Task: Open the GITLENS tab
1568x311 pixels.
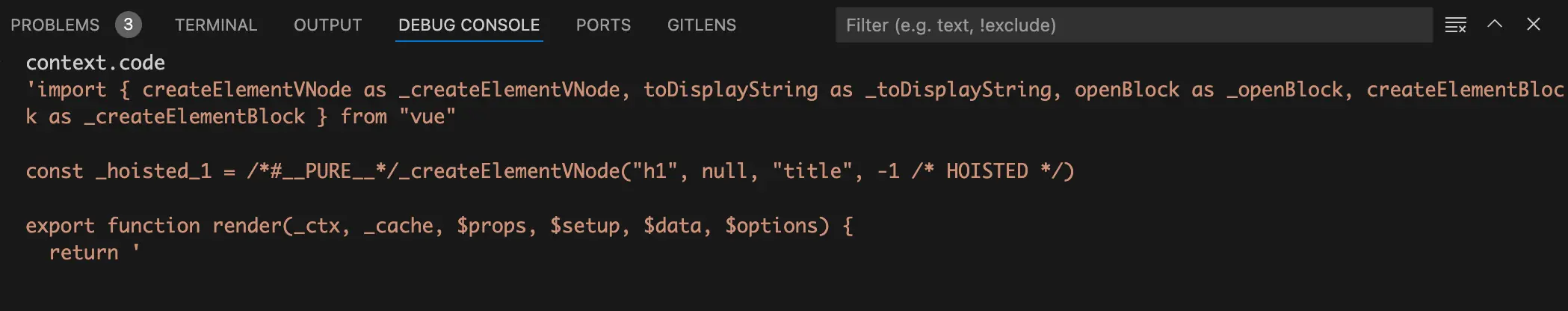Action: [x=701, y=25]
